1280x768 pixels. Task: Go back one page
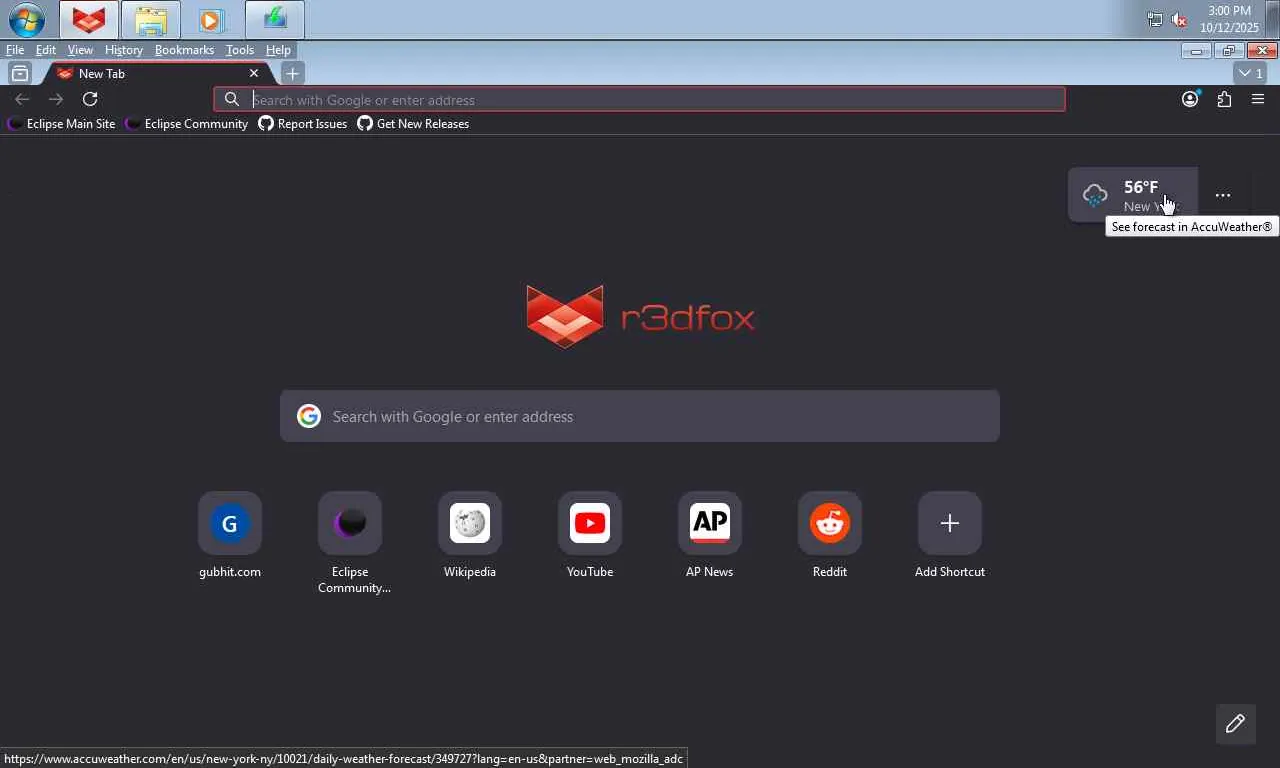[x=22, y=99]
